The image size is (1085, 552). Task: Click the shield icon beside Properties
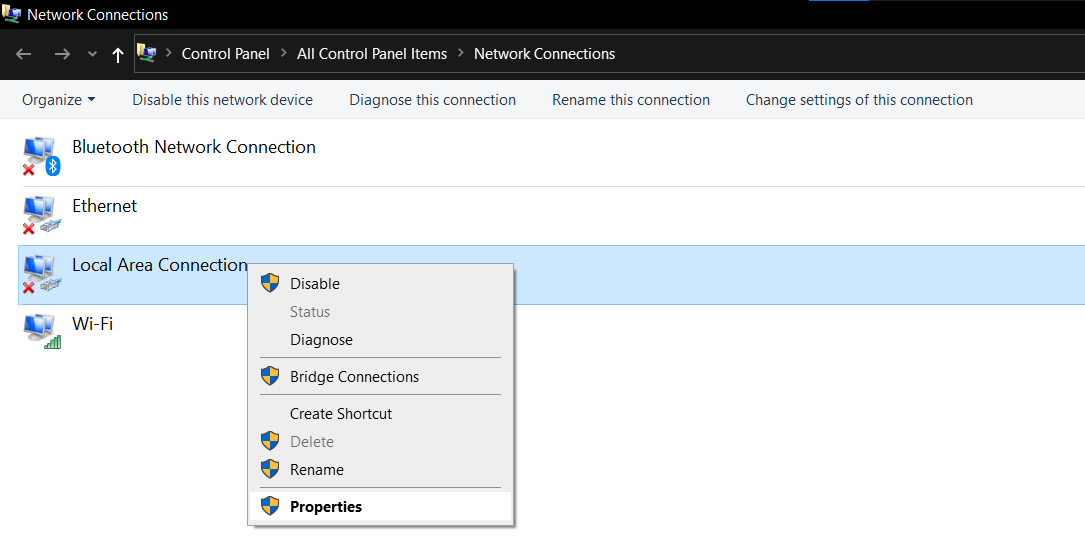coord(270,506)
